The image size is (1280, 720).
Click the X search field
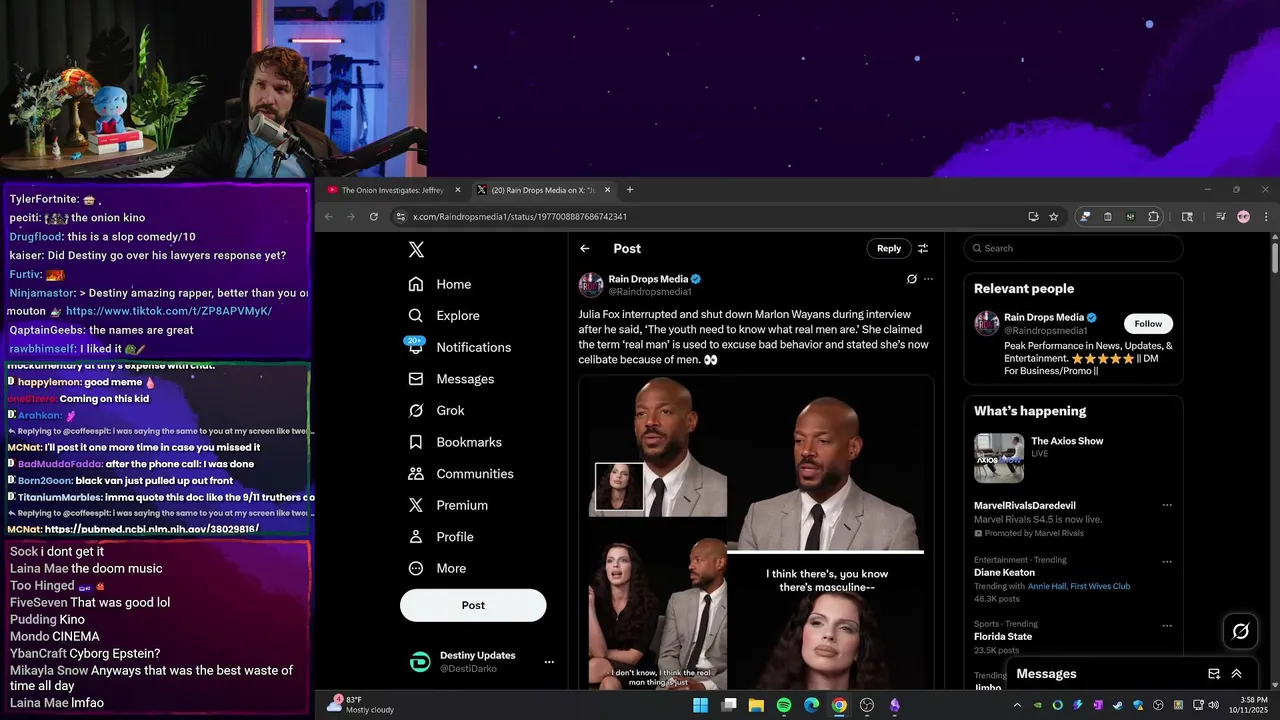point(1074,248)
